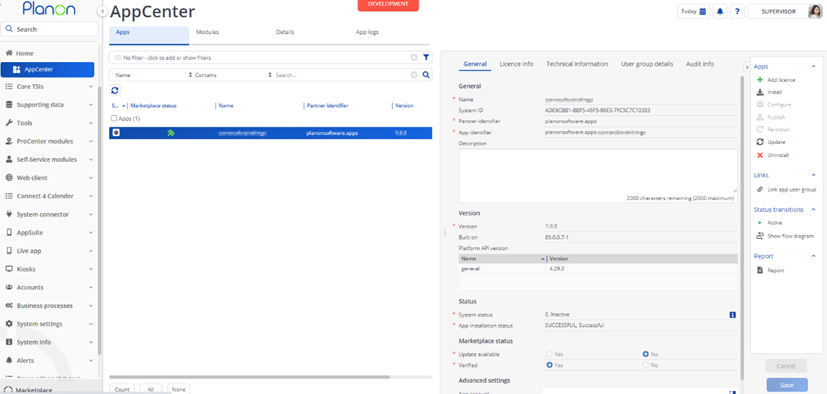
Task: Click the sidebar Search field
Action: [50, 30]
